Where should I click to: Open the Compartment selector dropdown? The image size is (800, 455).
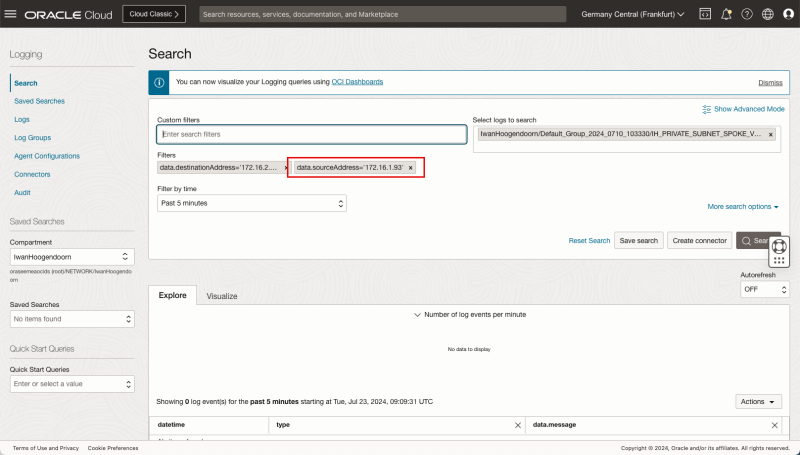coord(71,257)
